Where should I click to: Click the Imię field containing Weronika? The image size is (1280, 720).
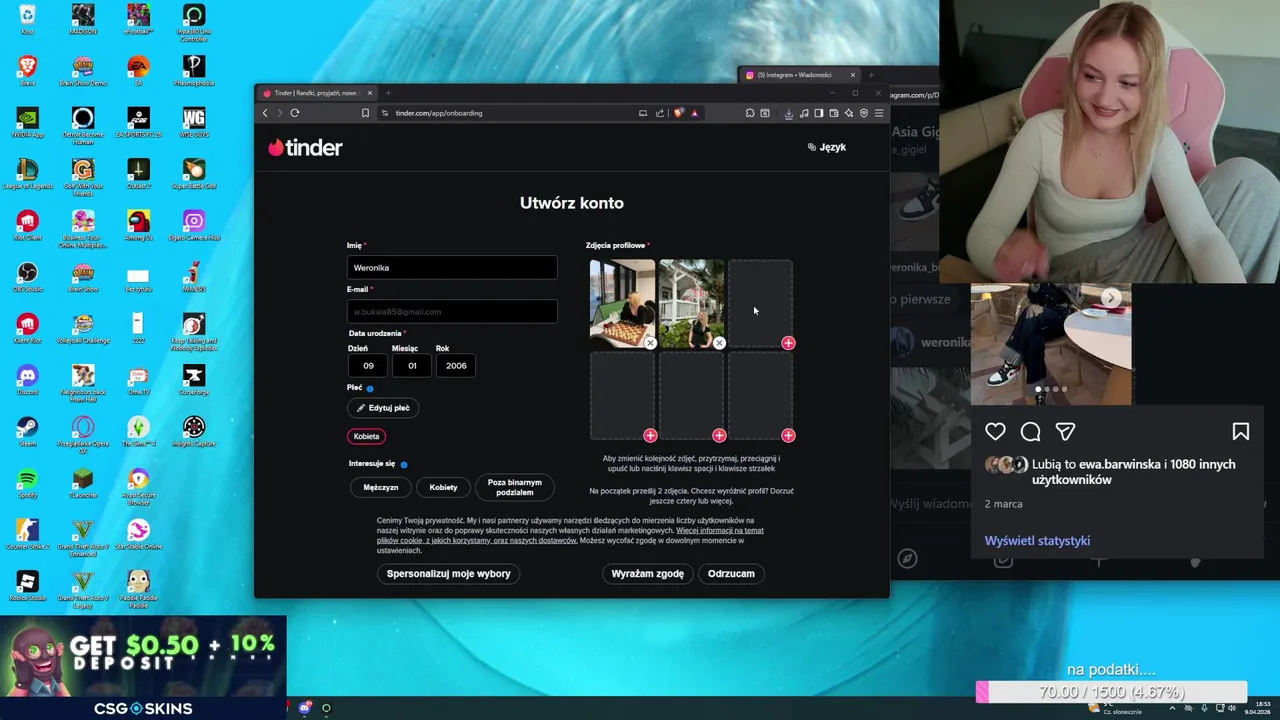point(452,268)
